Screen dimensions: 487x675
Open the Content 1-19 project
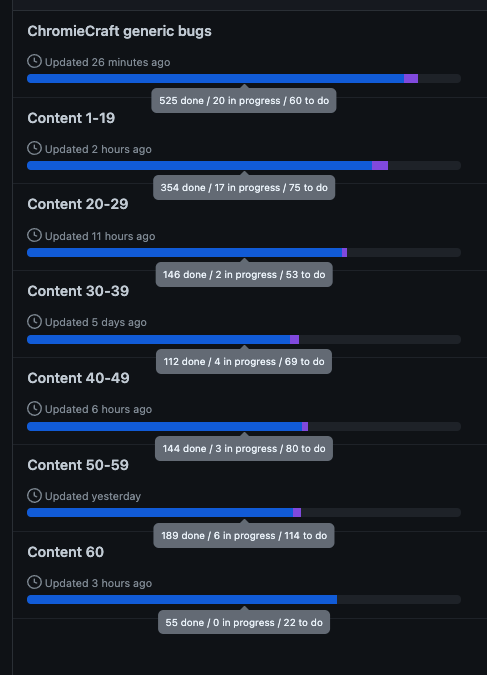click(x=71, y=118)
